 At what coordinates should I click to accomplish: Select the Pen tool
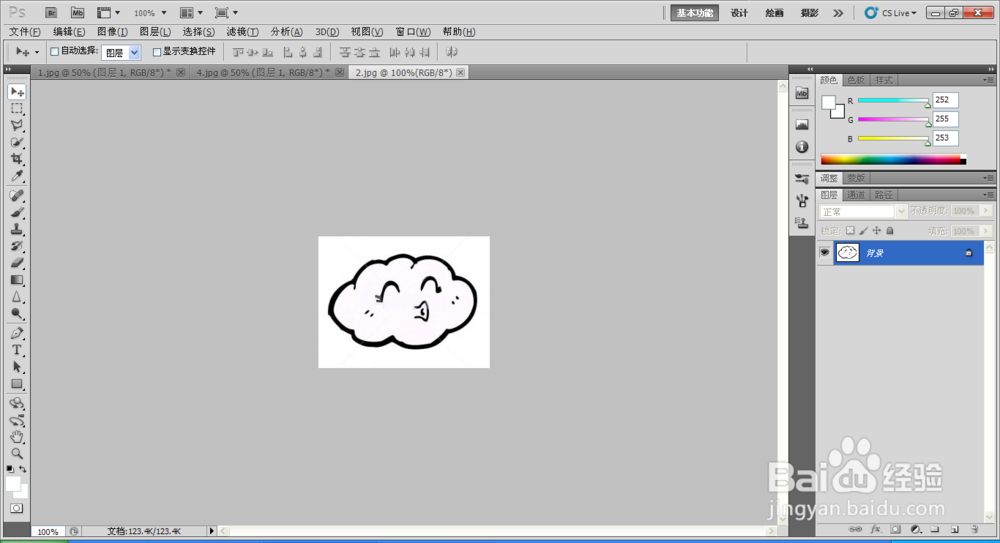[17, 333]
